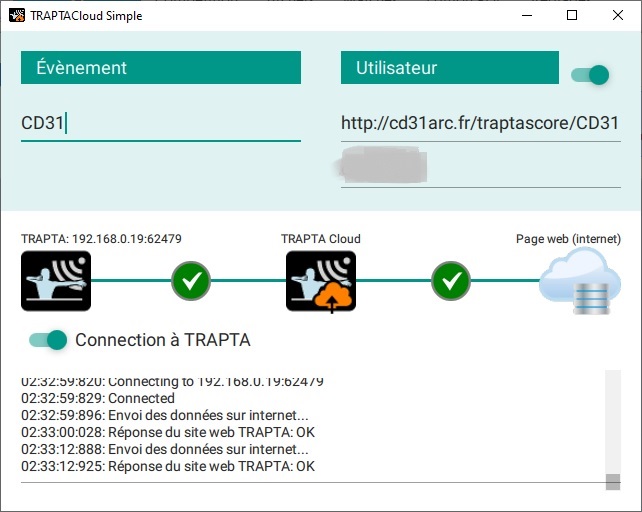Screen dimensions: 642x512
Task: Click the 02:32:59:829 Connected log line
Action: pyautogui.click(x=98, y=398)
